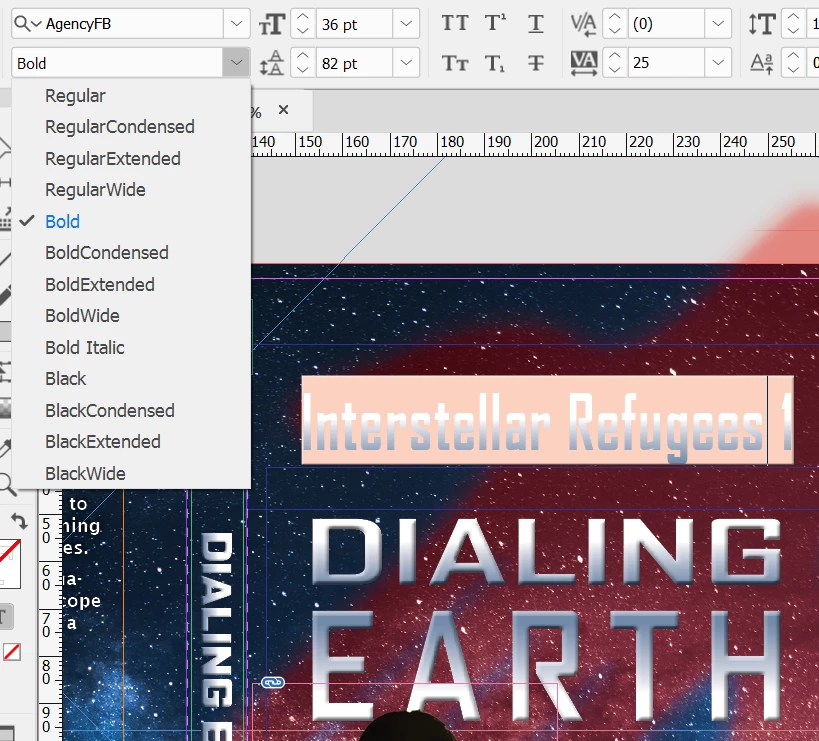This screenshot has height=741, width=819.
Task: Choose RegularExtended font style
Action: coord(131,159)
